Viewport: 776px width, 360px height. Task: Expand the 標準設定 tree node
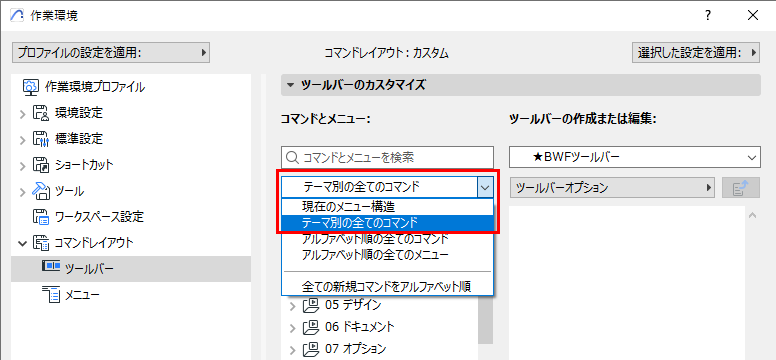point(23,140)
